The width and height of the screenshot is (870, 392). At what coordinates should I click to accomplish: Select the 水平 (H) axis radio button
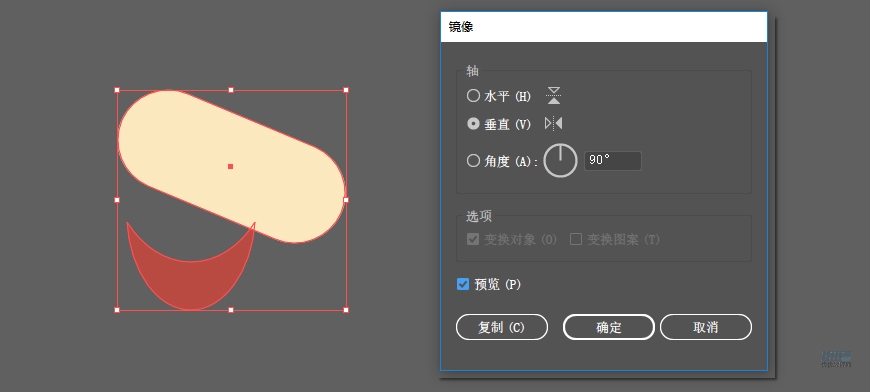[x=473, y=96]
